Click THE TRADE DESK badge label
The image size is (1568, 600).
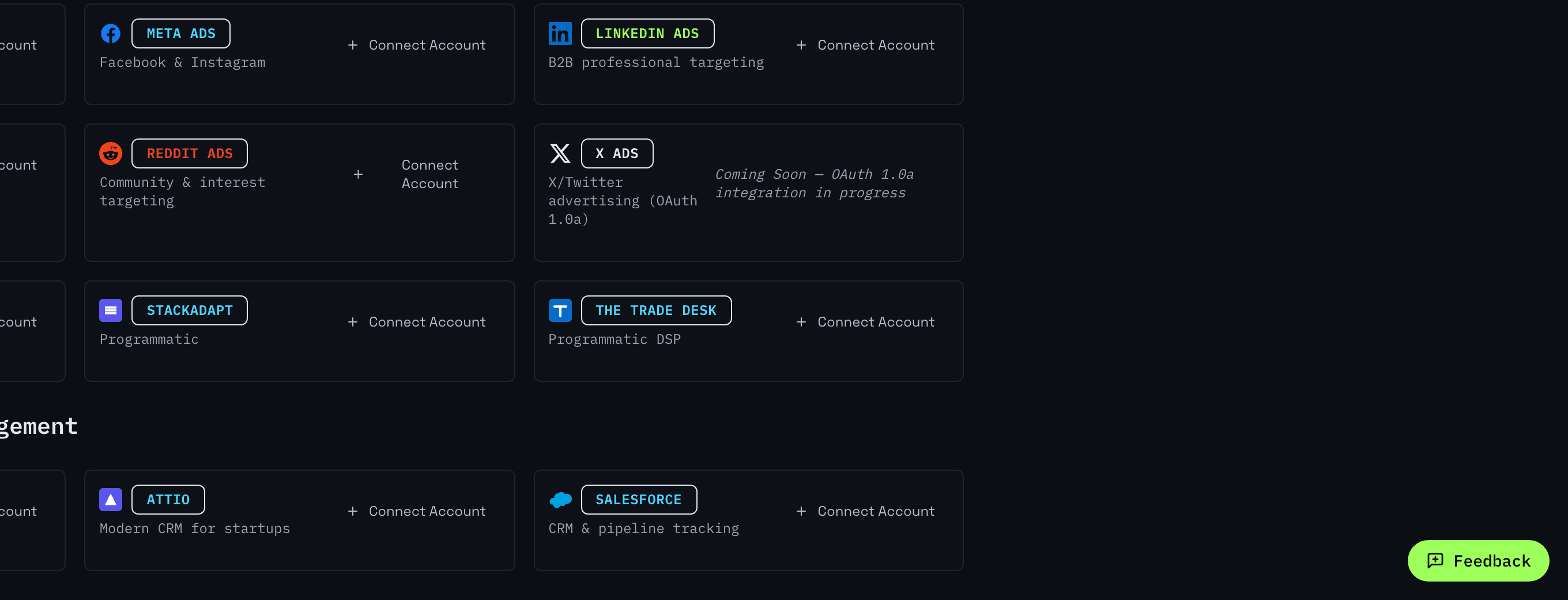click(655, 310)
